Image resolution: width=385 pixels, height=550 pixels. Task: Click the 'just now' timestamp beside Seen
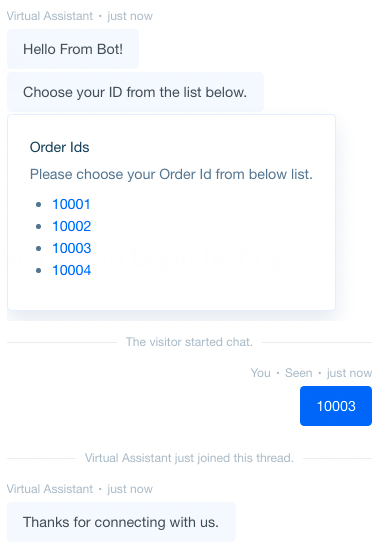coord(349,373)
